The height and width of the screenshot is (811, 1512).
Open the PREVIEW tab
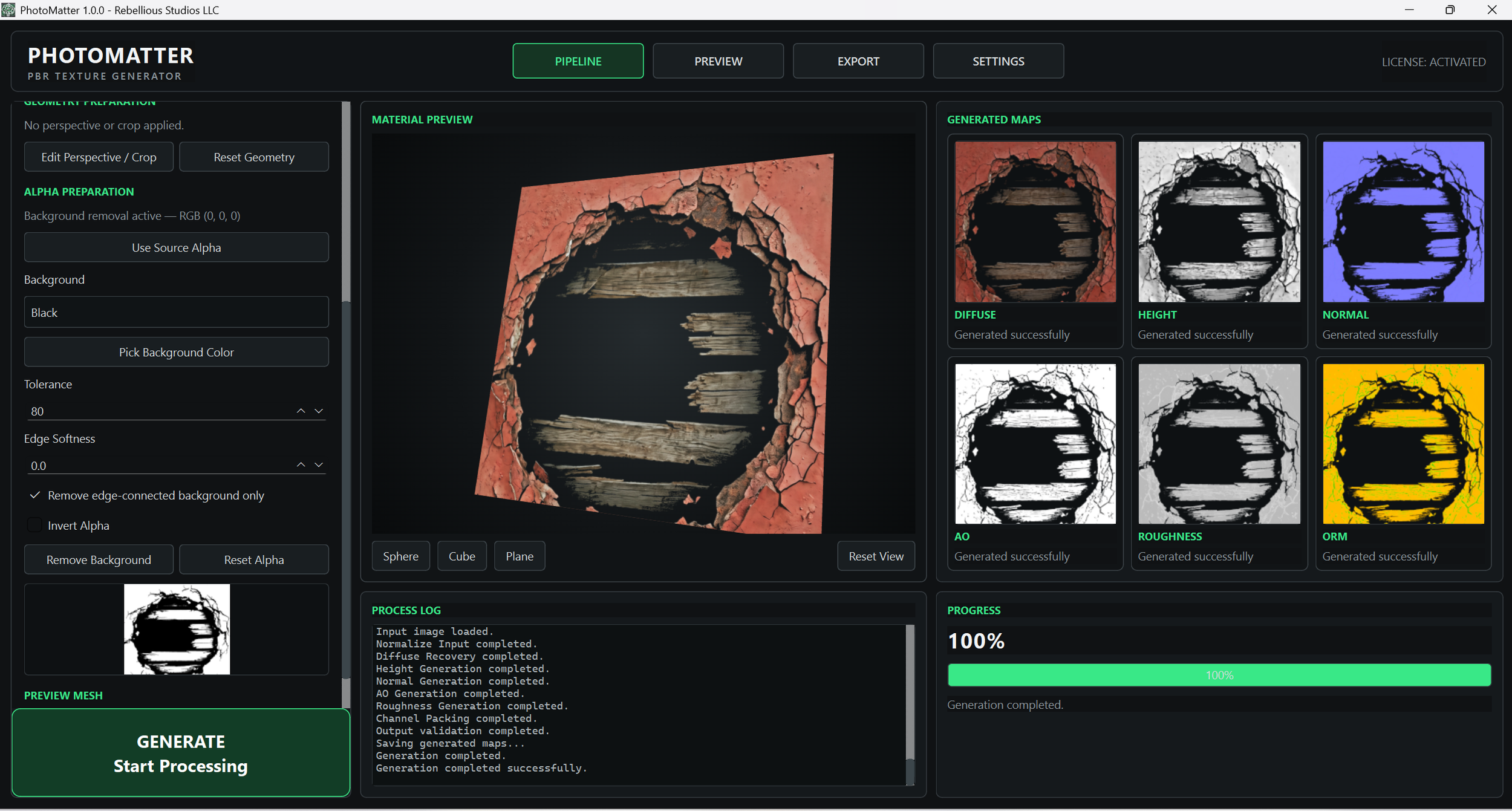pyautogui.click(x=718, y=61)
